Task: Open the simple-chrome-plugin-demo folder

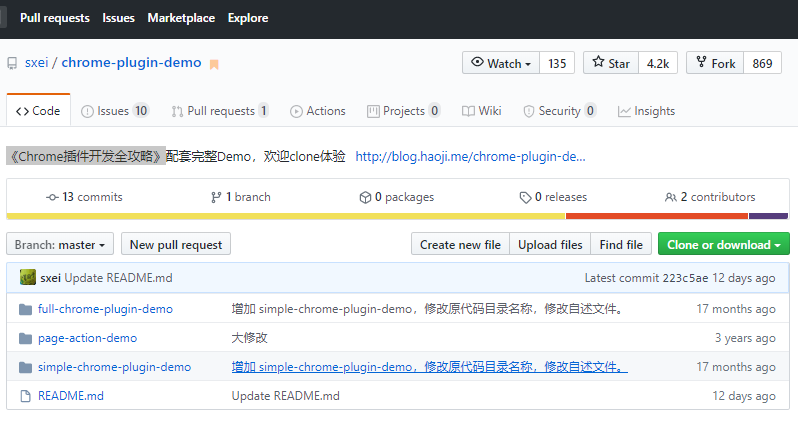Action: [x=115, y=367]
